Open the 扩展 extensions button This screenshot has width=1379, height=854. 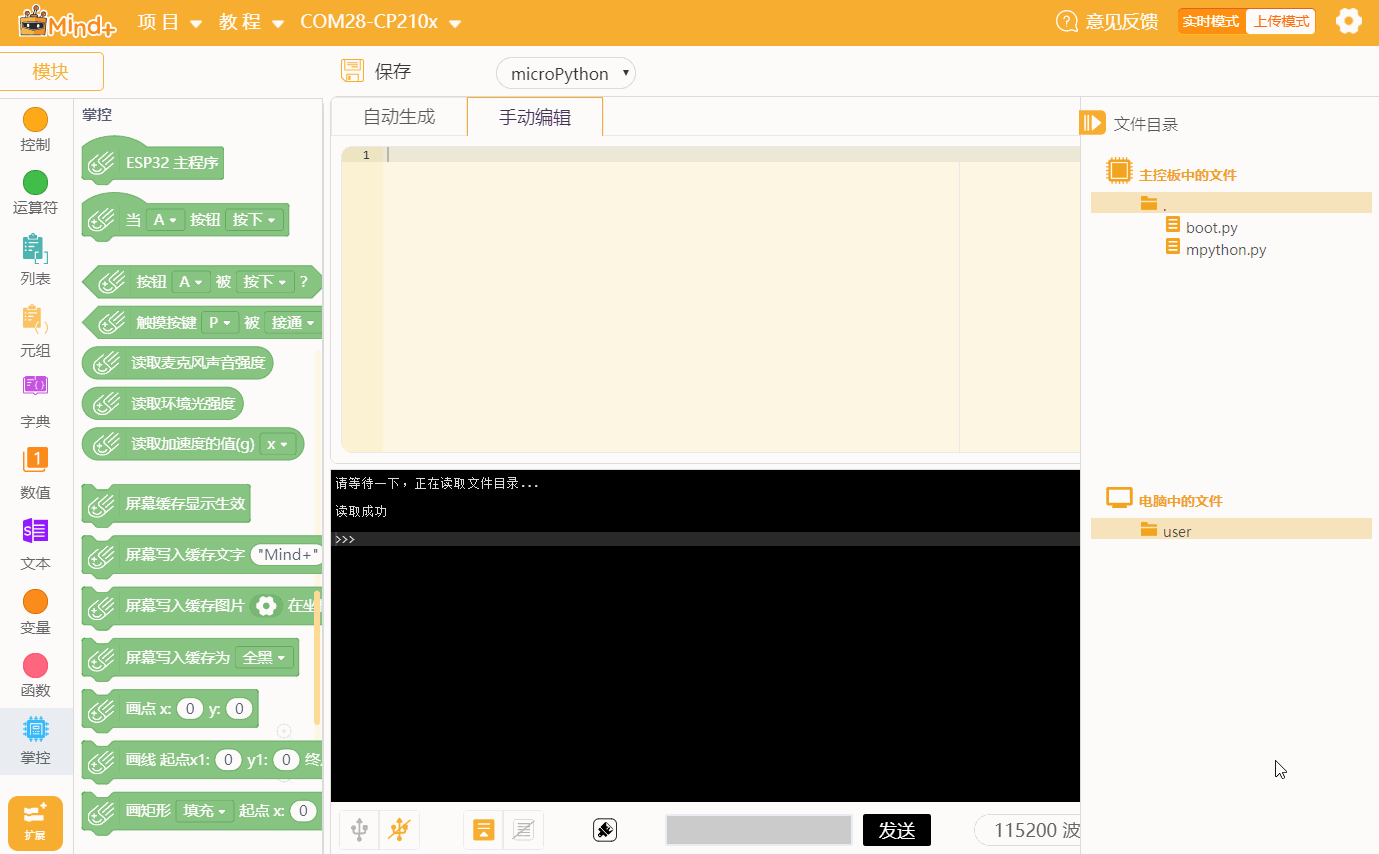35,823
